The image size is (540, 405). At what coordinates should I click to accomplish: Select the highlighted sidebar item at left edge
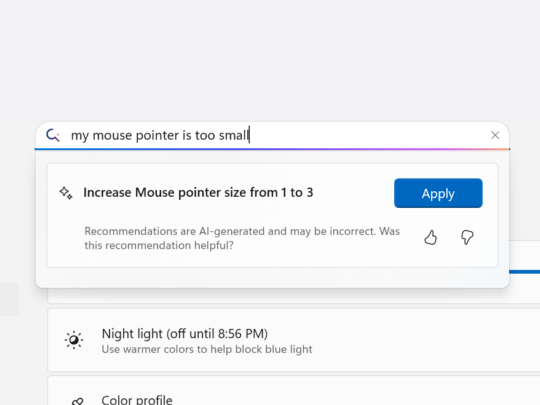click(x=9, y=299)
